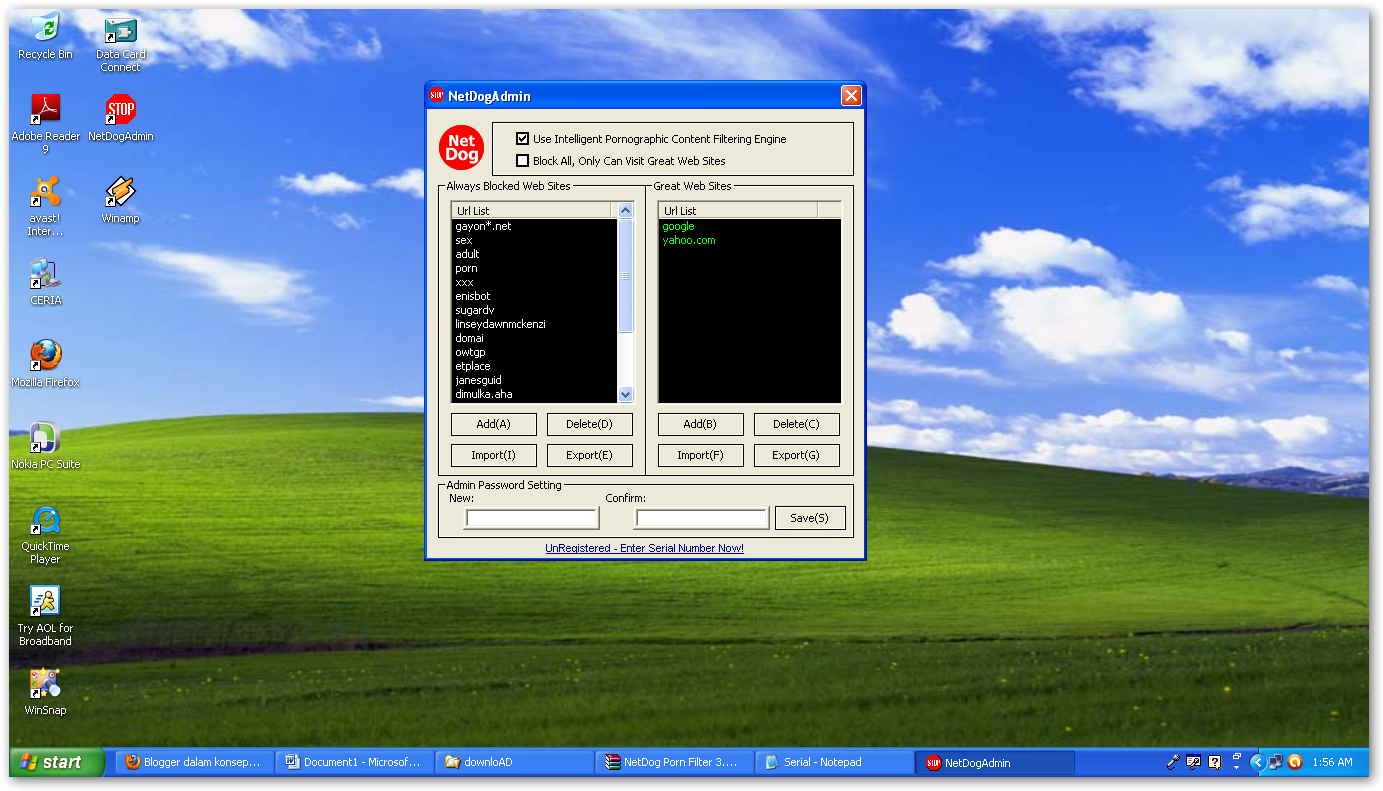Click the Import(F) button
Screen dimensions: 1383x791
701,455
